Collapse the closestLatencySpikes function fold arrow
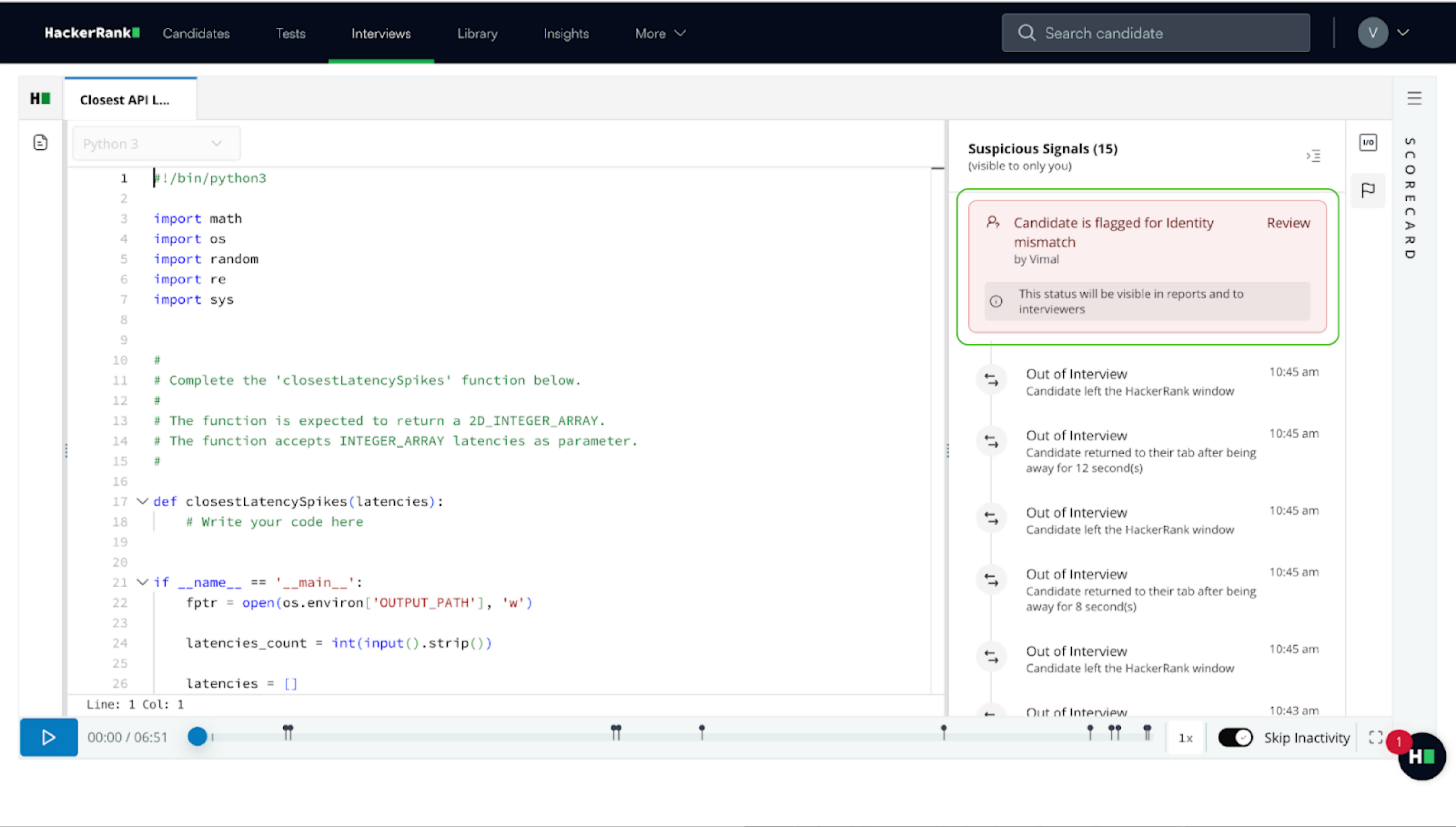Image resolution: width=1456 pixels, height=827 pixels. point(142,501)
